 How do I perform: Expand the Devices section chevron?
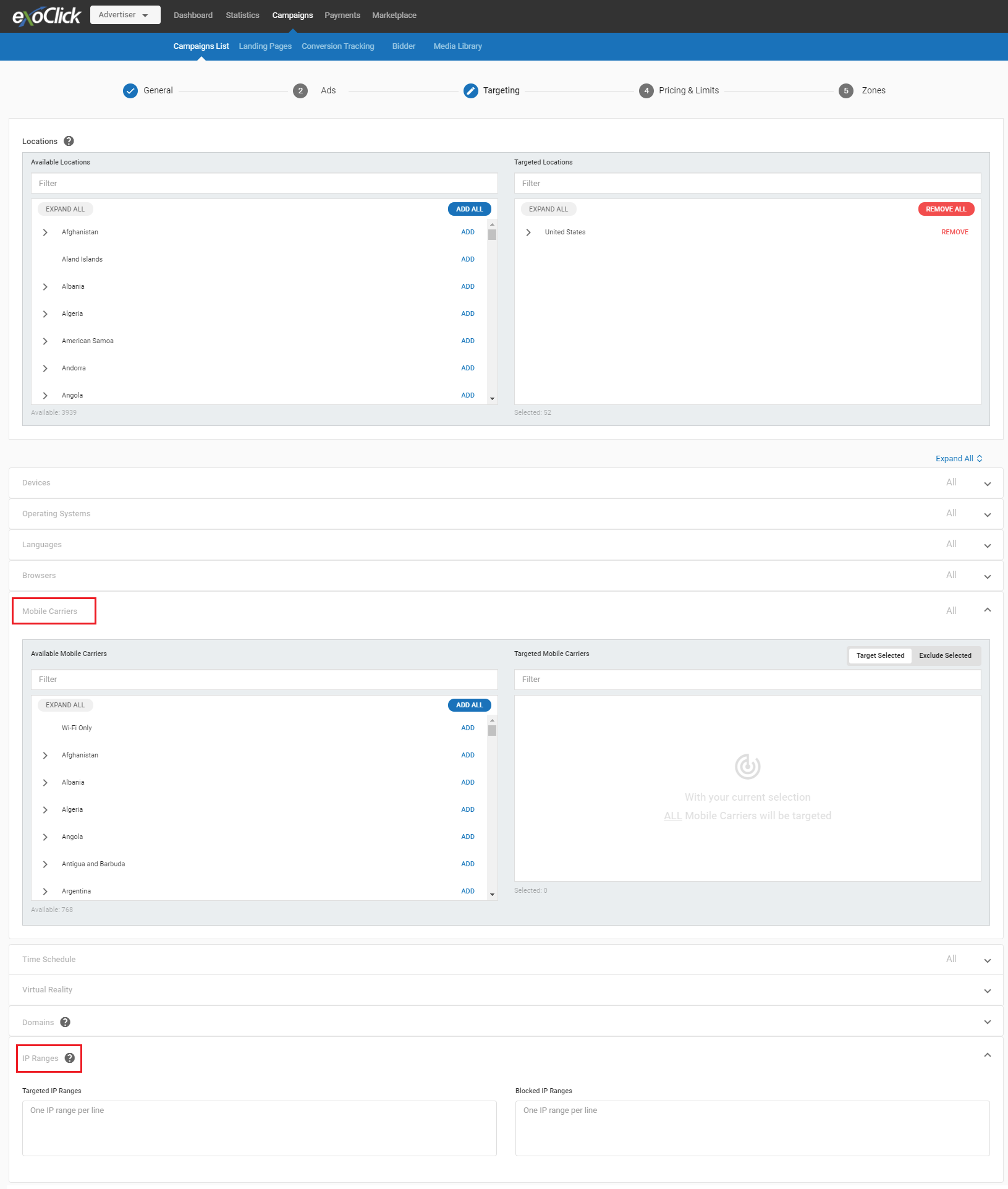pyautogui.click(x=988, y=484)
